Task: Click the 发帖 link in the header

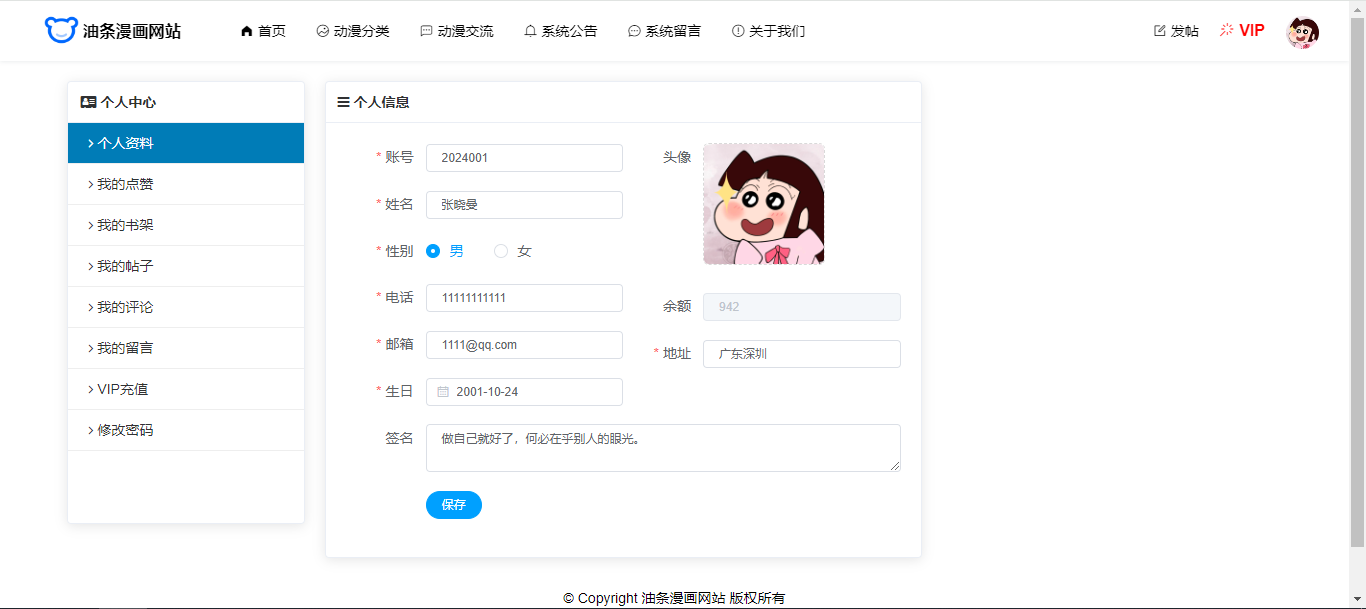Action: click(x=1177, y=31)
